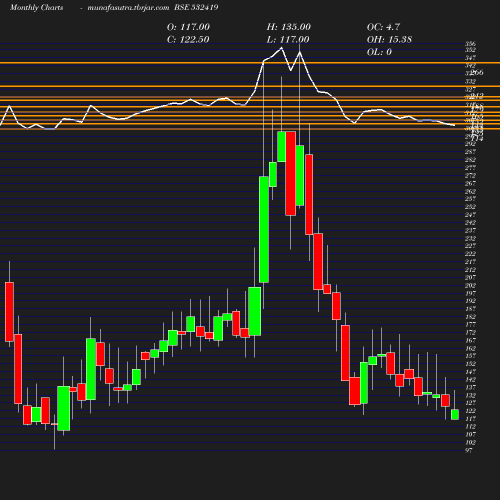The width and height of the screenshot is (500, 500).
Task: Click the 122 price axis label
Action: click(470, 411)
